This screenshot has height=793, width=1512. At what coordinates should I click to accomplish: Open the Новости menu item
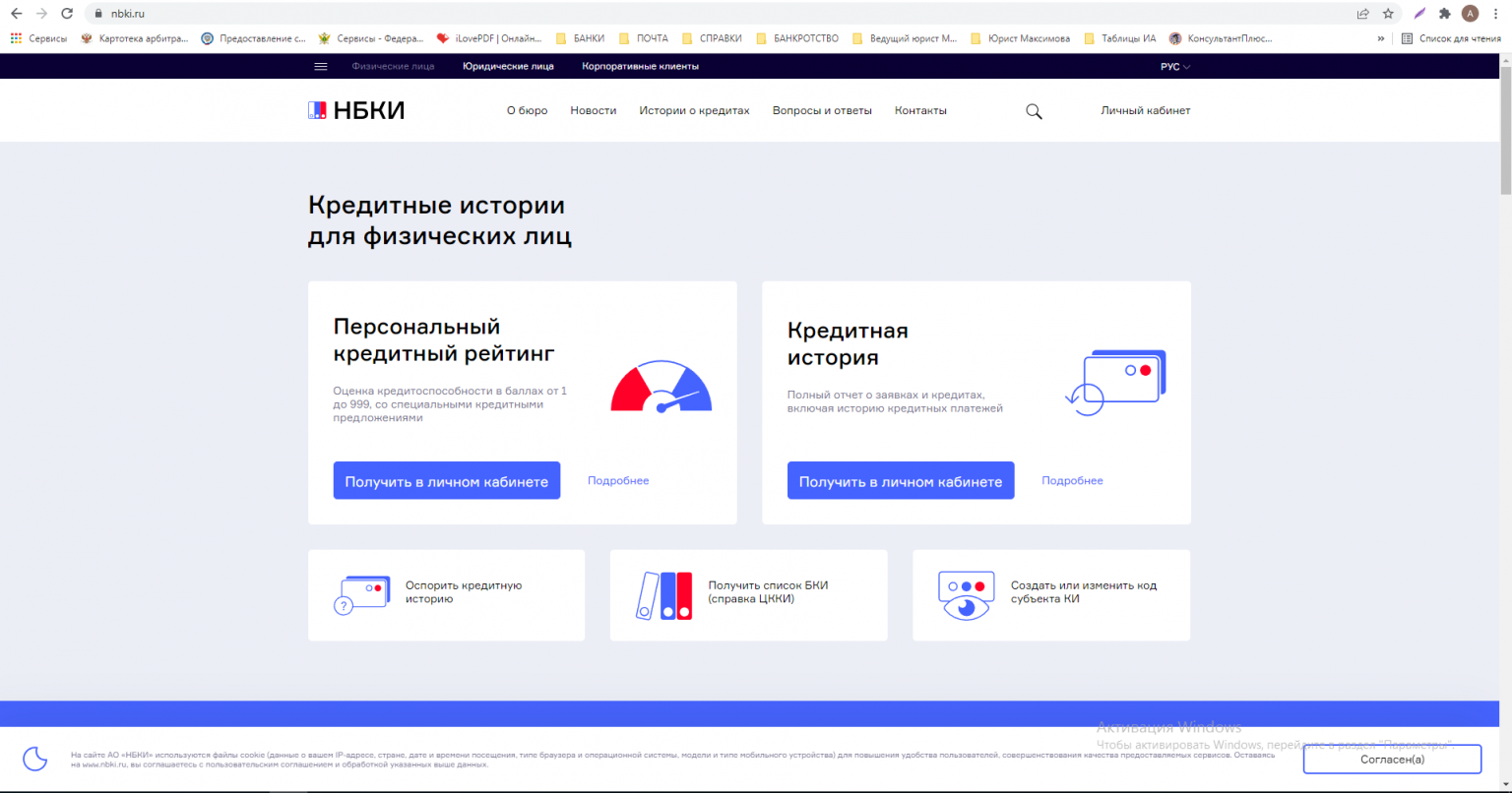click(x=593, y=111)
